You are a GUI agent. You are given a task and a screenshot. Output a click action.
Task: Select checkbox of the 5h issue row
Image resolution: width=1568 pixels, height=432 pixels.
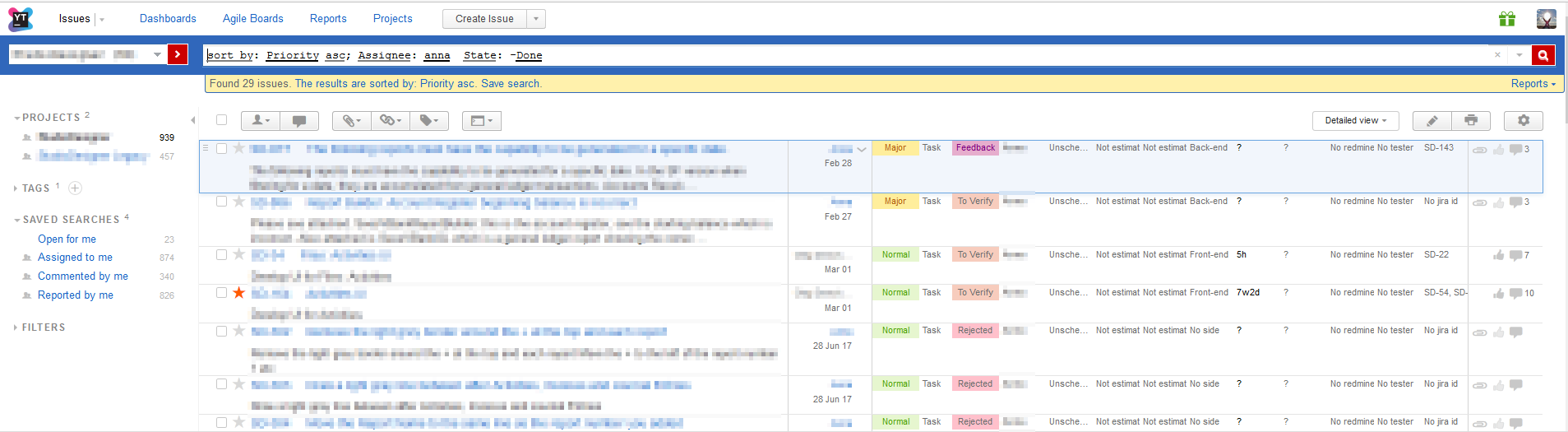pyautogui.click(x=222, y=255)
